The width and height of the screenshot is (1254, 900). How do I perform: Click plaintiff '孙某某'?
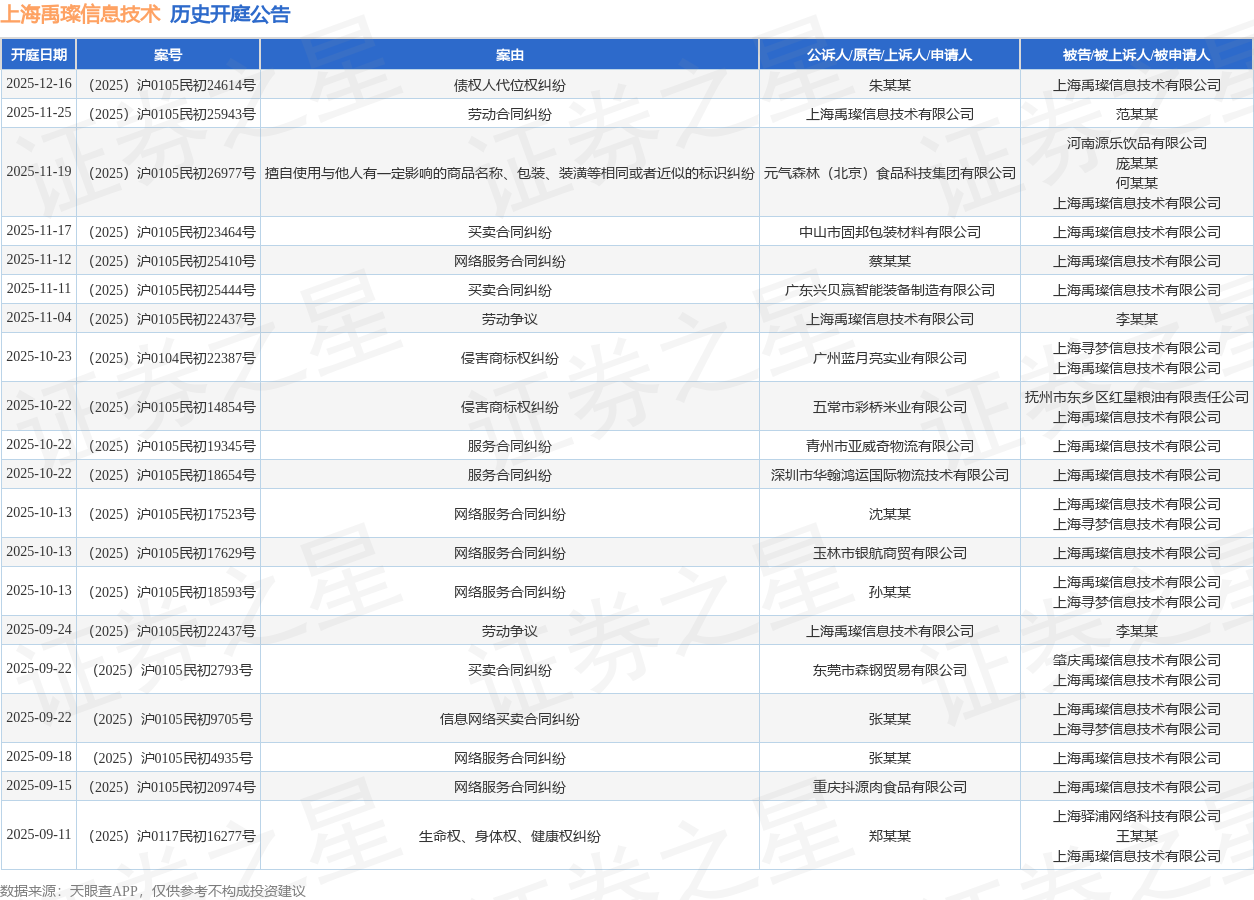point(890,592)
